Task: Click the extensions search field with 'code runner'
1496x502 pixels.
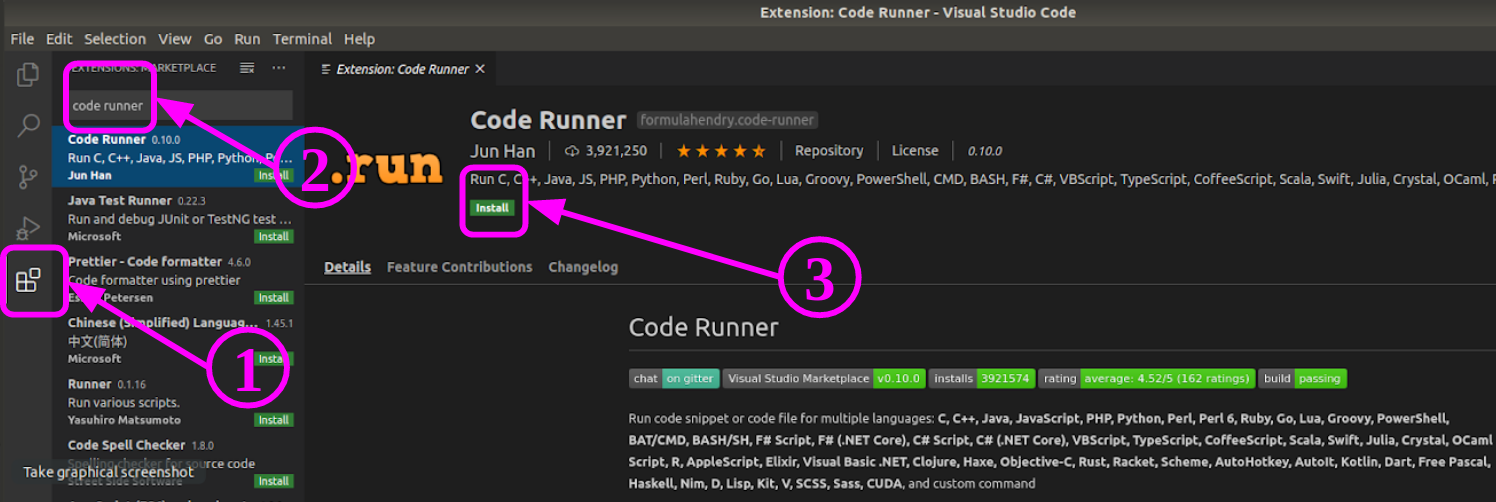Action: point(180,105)
